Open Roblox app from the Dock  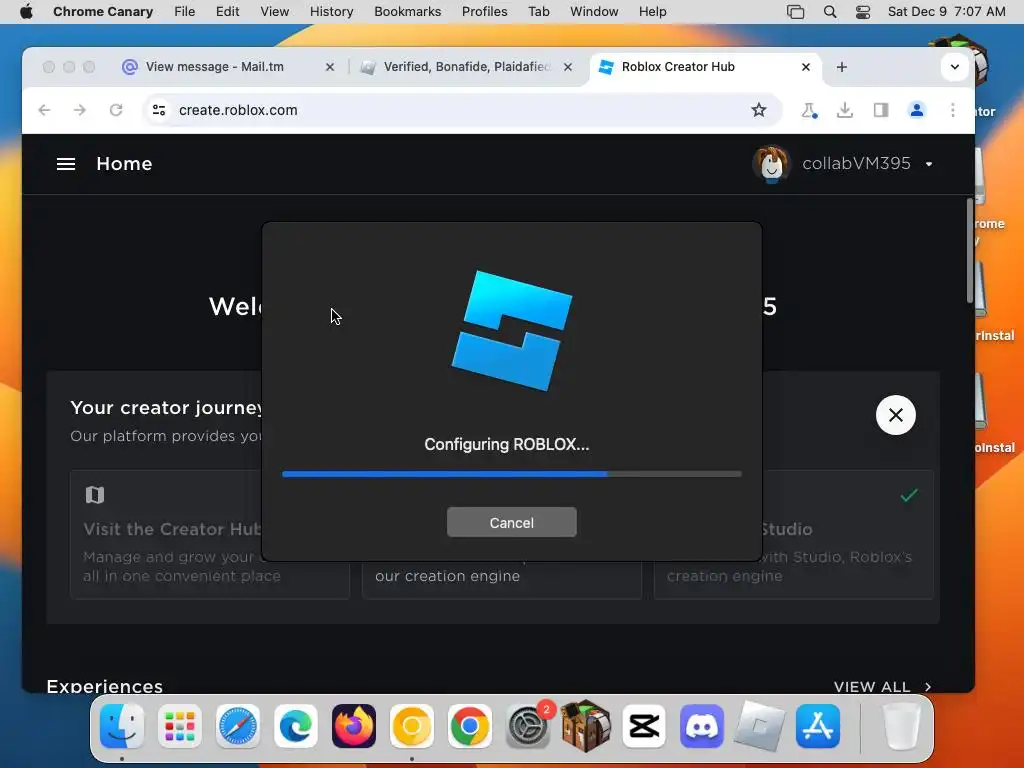[760, 726]
